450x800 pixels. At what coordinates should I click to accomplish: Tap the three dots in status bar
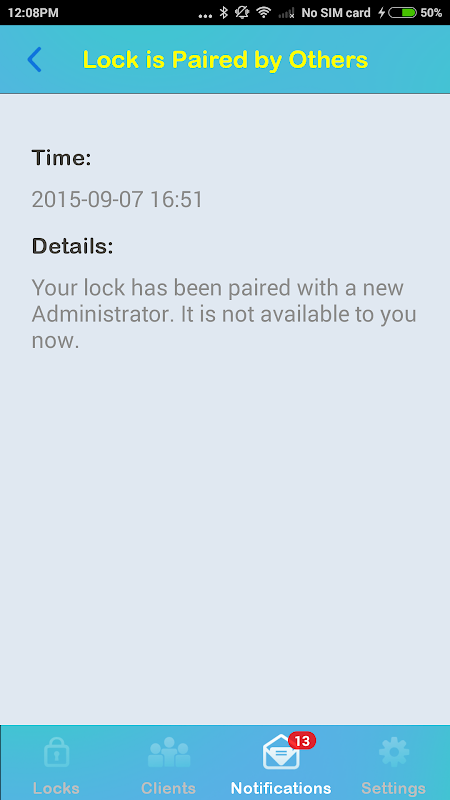205,15
